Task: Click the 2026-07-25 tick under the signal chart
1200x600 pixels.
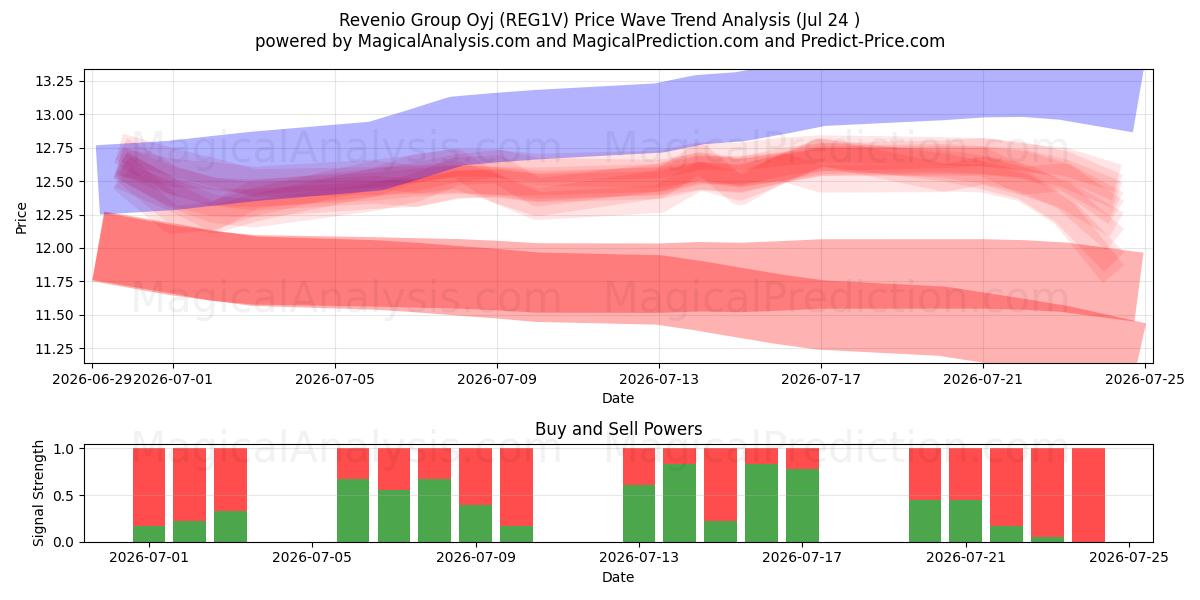Action: 1129,558
